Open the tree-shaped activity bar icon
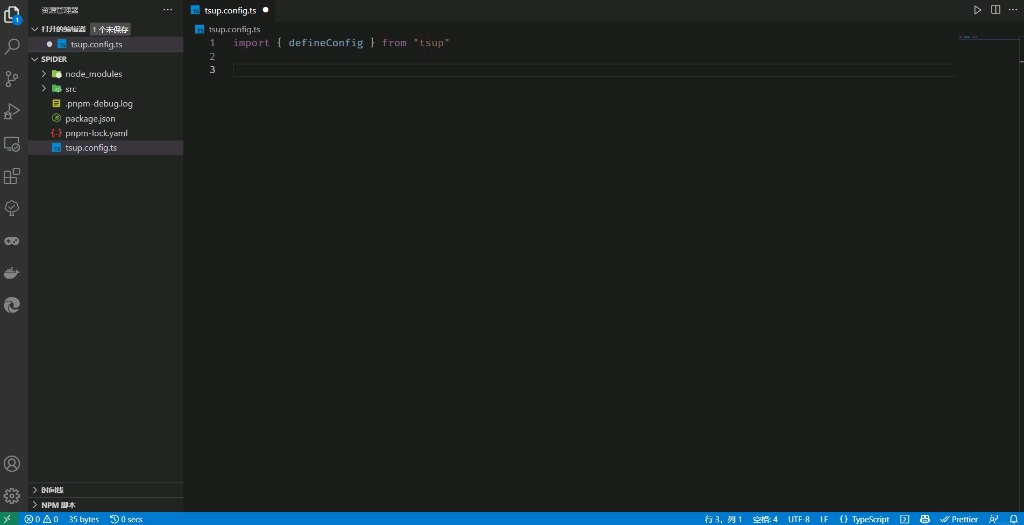The image size is (1024, 525). (12, 208)
